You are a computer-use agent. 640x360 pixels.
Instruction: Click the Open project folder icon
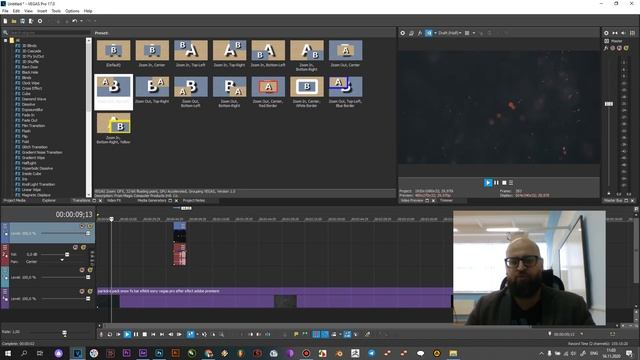pyautogui.click(x=14, y=21)
